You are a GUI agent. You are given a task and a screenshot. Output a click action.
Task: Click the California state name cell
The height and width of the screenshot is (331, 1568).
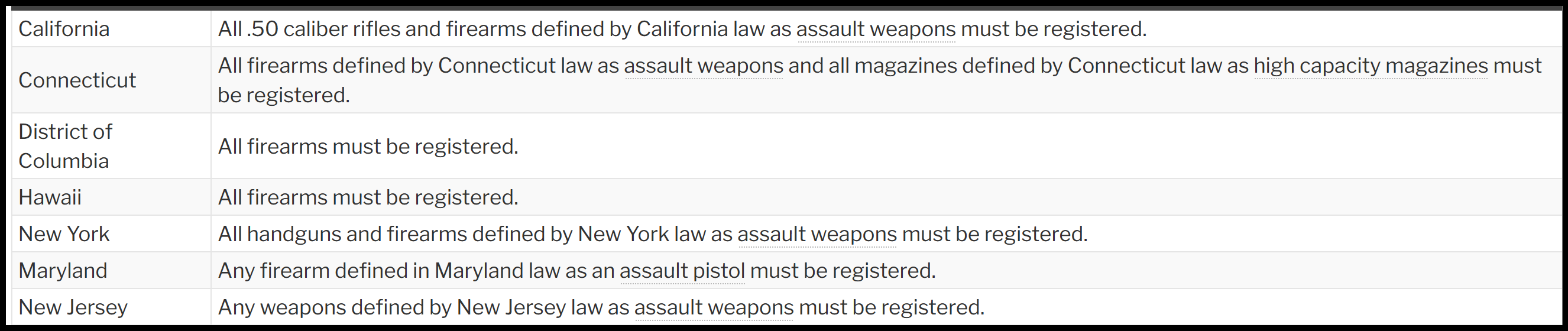point(64,29)
